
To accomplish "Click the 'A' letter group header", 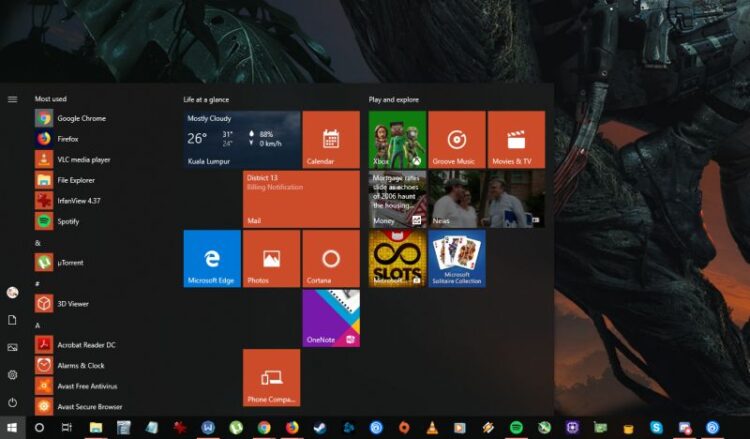I will [x=37, y=325].
